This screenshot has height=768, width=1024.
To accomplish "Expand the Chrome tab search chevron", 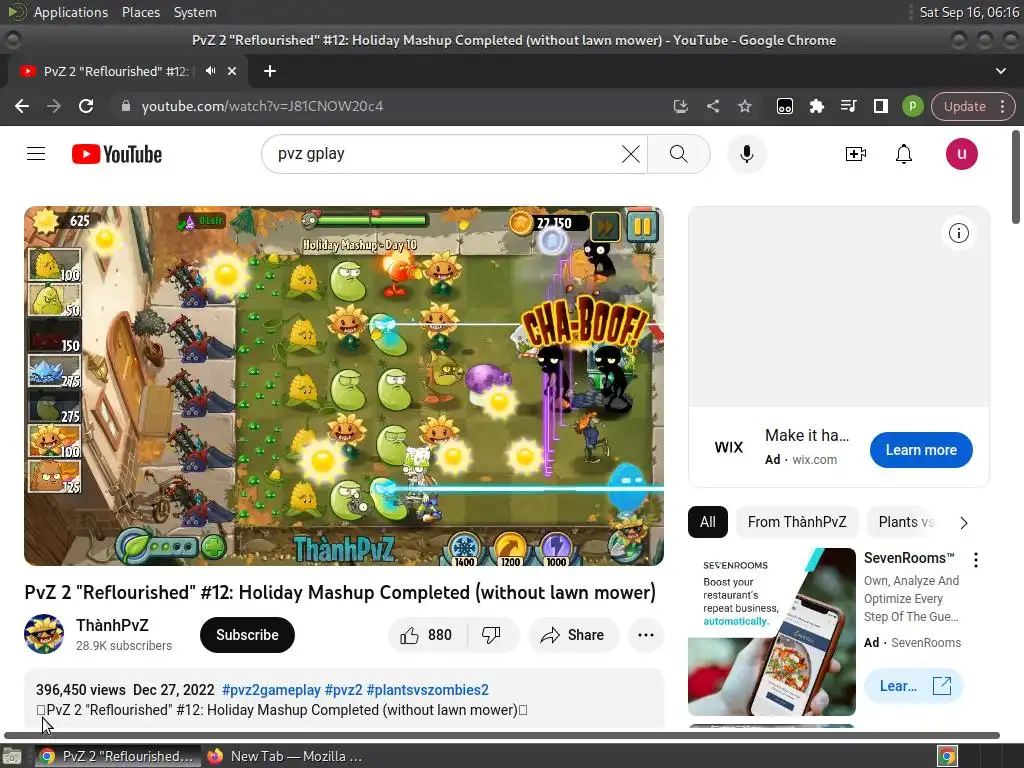I will 1000,71.
